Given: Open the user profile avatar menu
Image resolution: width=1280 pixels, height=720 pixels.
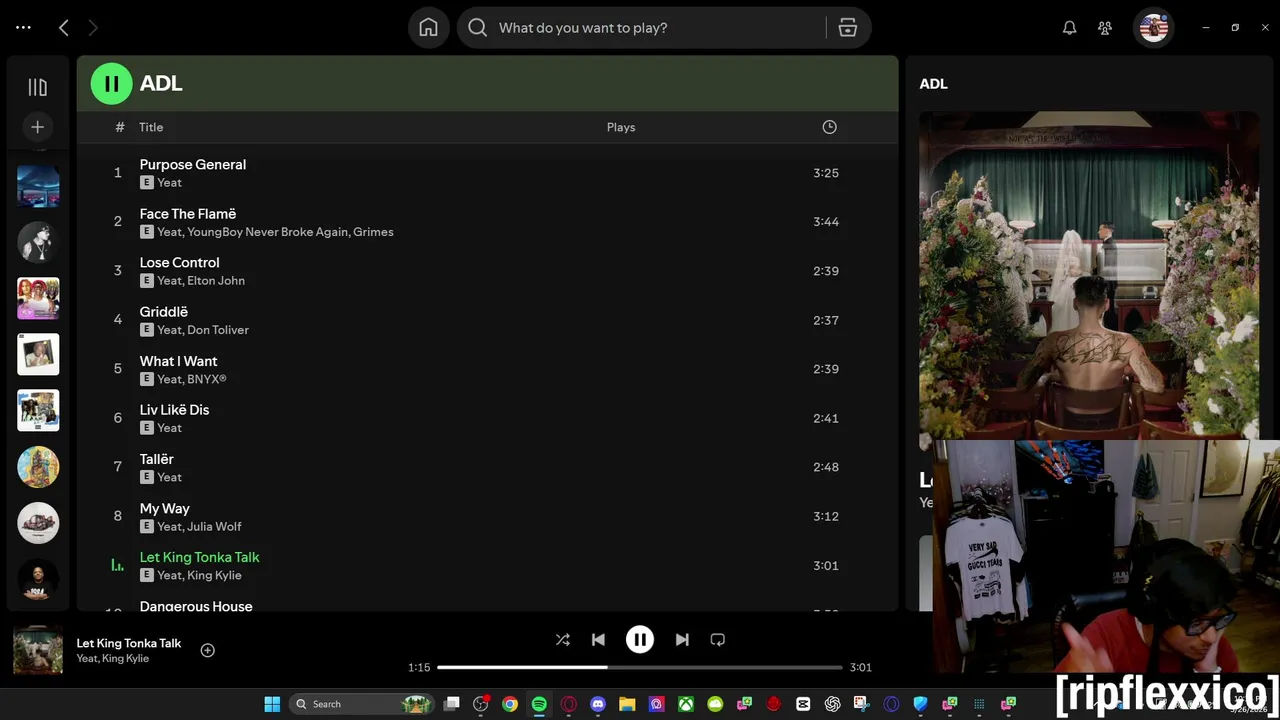Looking at the screenshot, I should (x=1153, y=28).
